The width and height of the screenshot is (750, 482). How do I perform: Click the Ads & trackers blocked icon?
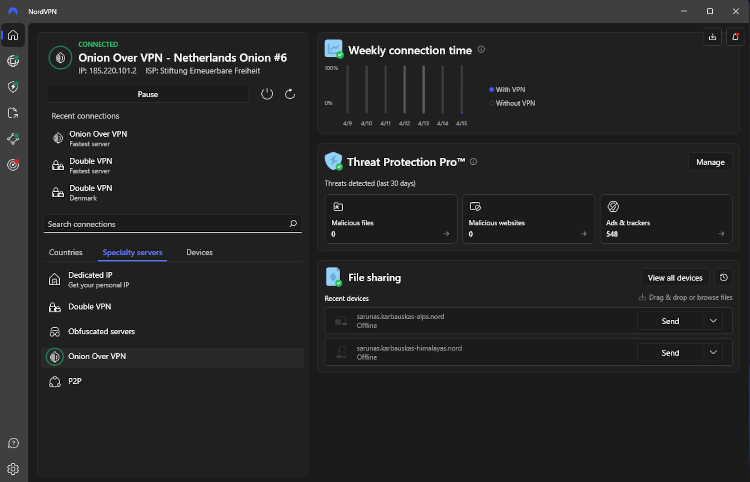[x=613, y=207]
